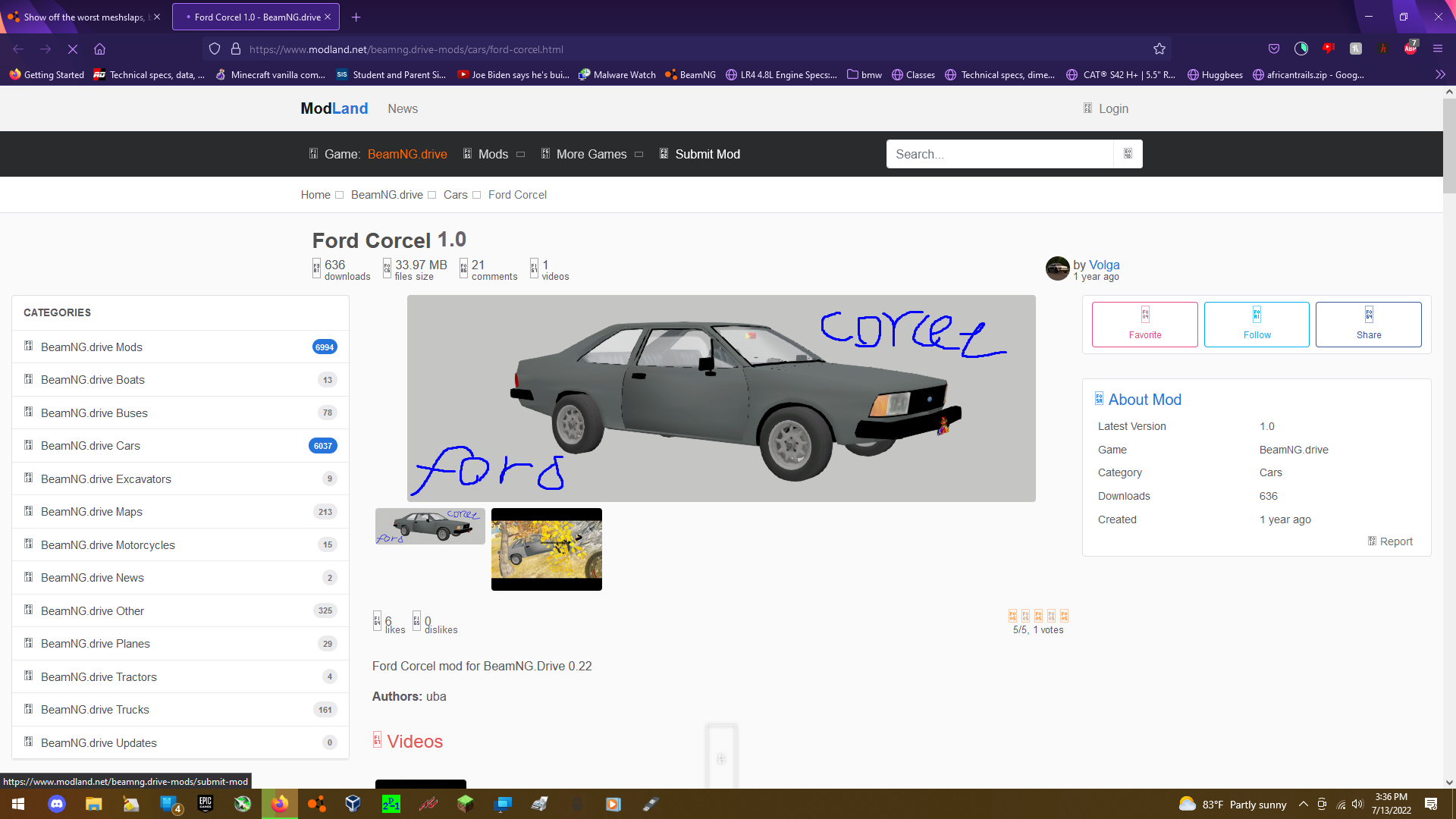Open the AdBlock Plus extension icon
Image resolution: width=1456 pixels, height=819 pixels.
[x=1410, y=49]
